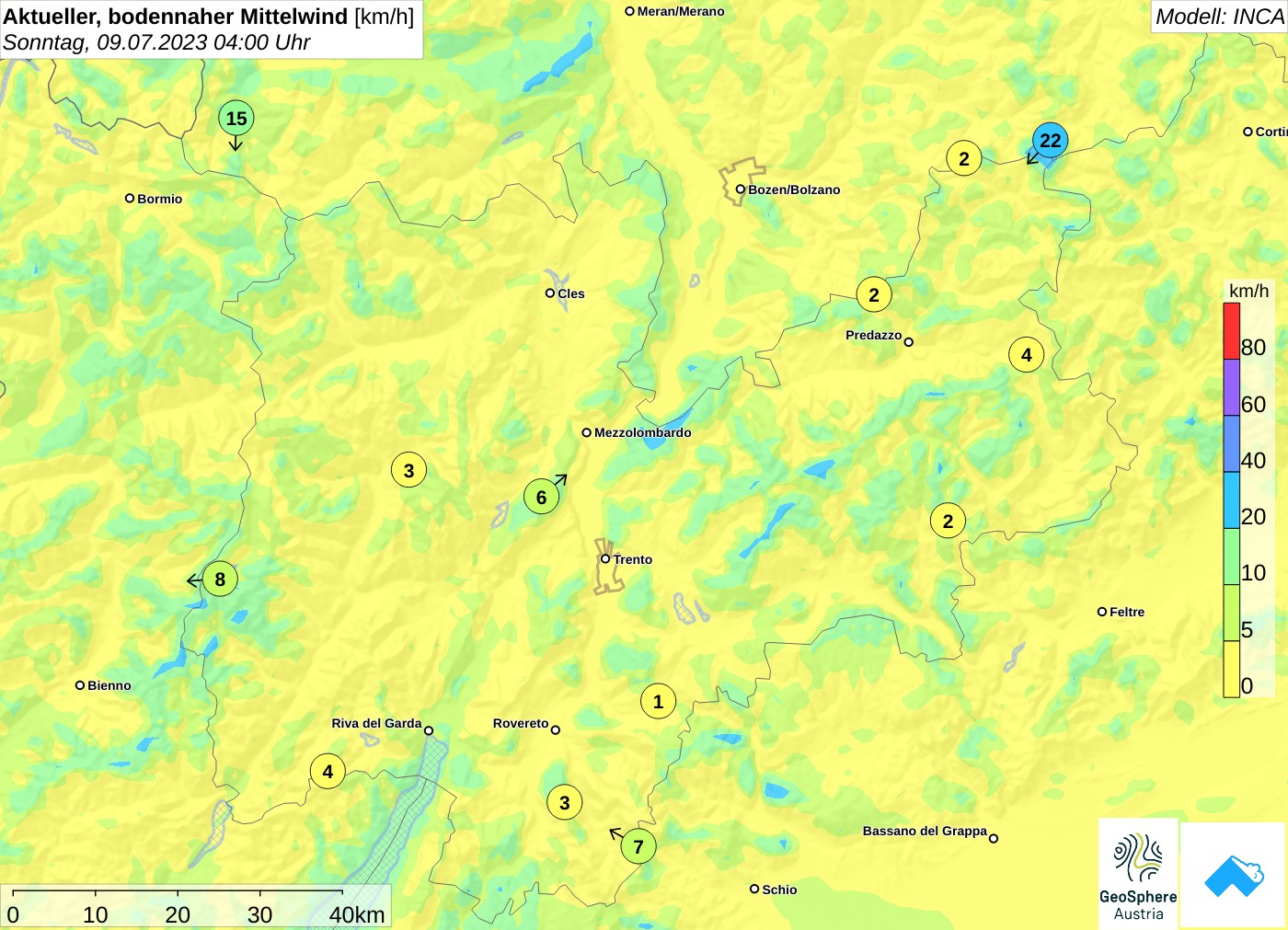This screenshot has width=1288, height=930.
Task: Select the Bassano del Grappa label
Action: click(925, 831)
